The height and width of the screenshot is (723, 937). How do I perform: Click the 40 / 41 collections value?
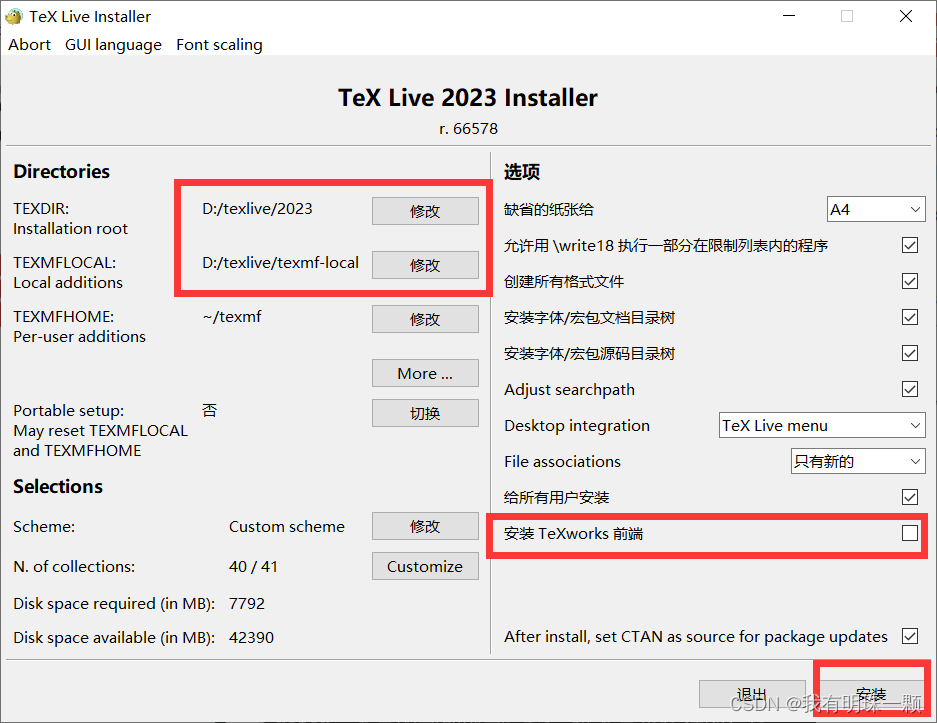click(253, 566)
